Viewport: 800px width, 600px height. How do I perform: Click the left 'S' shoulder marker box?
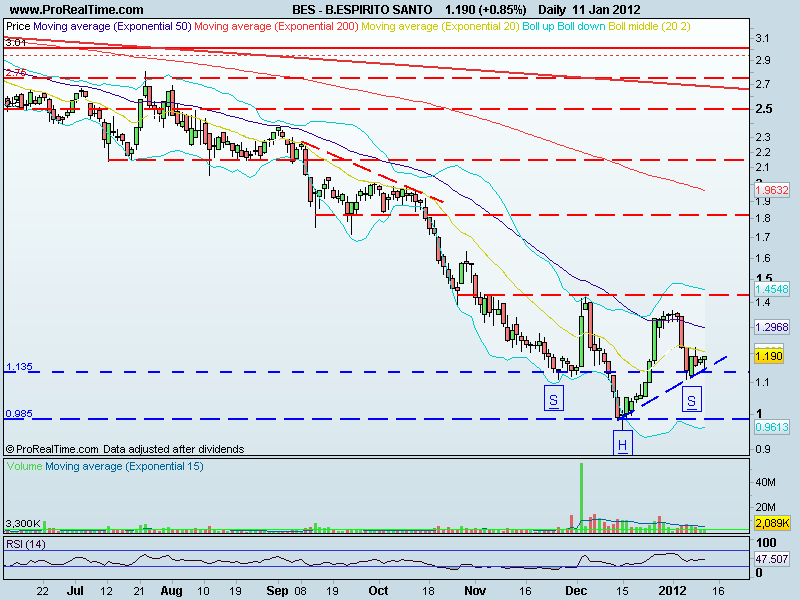pyautogui.click(x=554, y=399)
